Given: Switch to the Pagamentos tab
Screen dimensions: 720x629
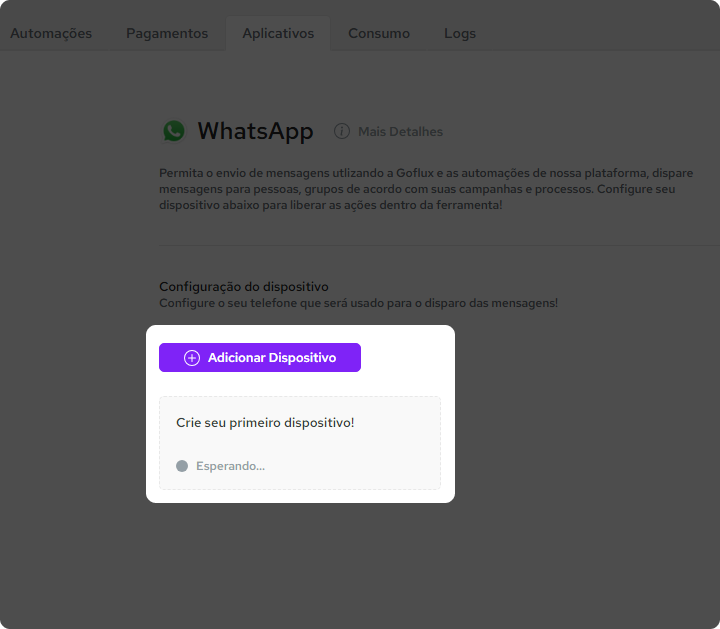Looking at the screenshot, I should (x=167, y=34).
